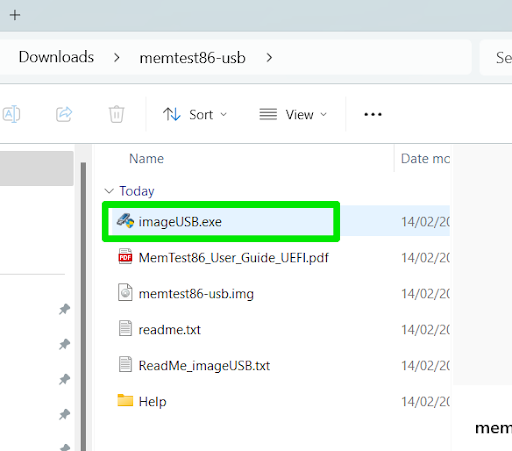
Task: Click the text icon of ReadMe_imageUSB.txt
Action: point(125,364)
